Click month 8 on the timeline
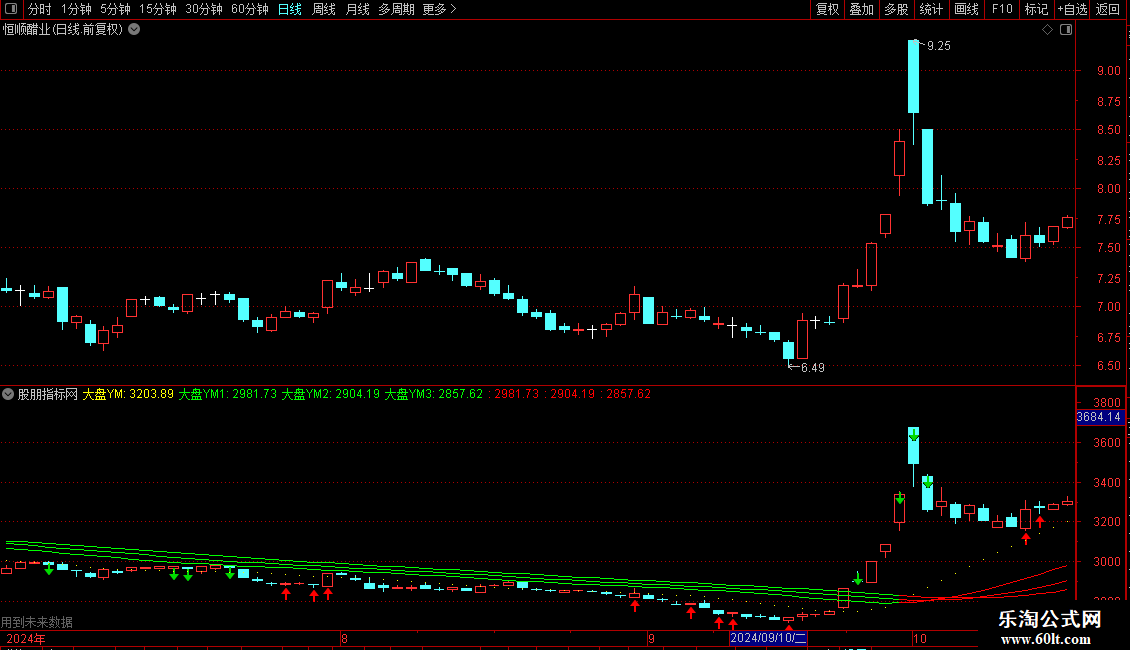 tap(344, 638)
